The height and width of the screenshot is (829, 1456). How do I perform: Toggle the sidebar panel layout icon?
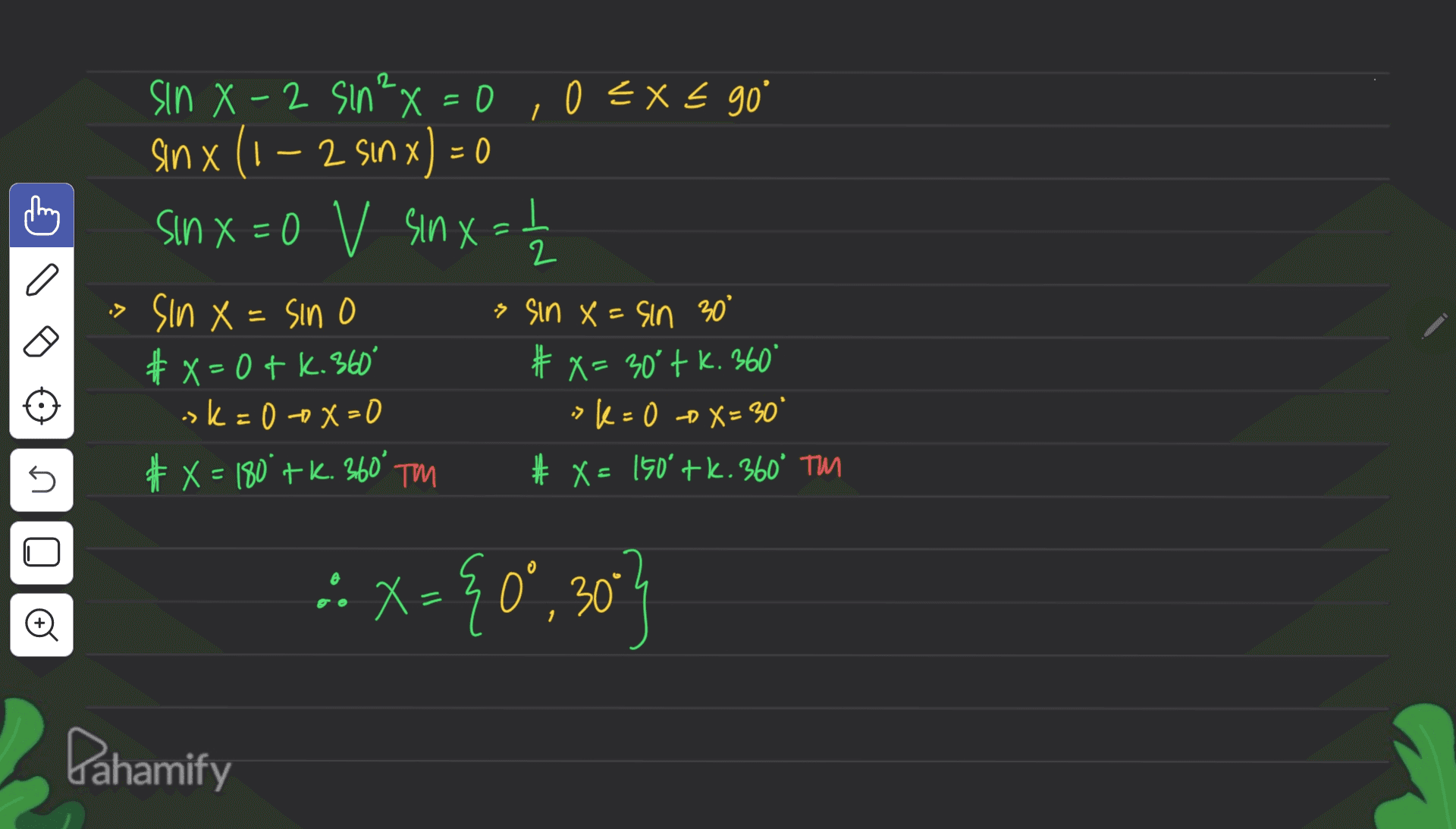pos(42,552)
